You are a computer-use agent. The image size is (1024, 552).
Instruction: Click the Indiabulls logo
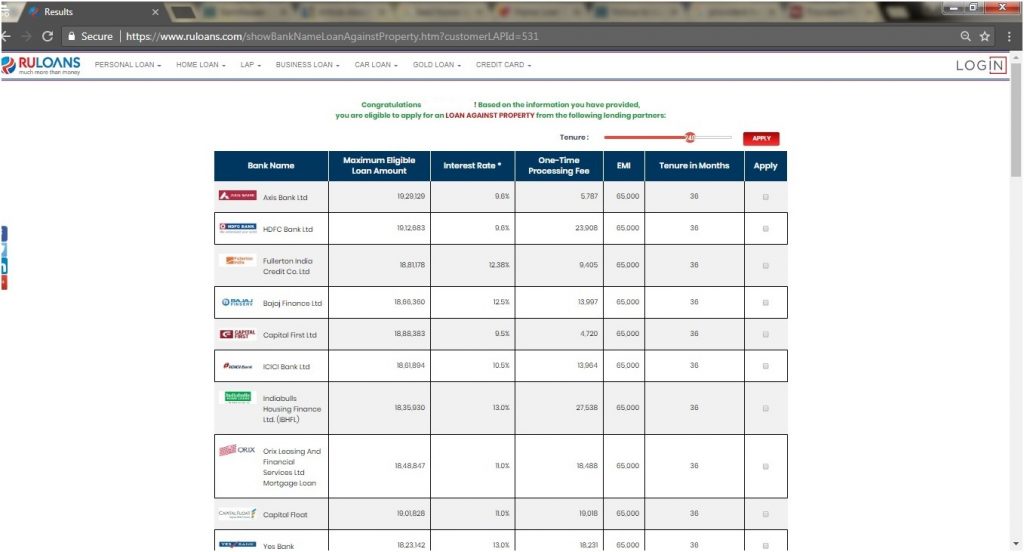[238, 397]
